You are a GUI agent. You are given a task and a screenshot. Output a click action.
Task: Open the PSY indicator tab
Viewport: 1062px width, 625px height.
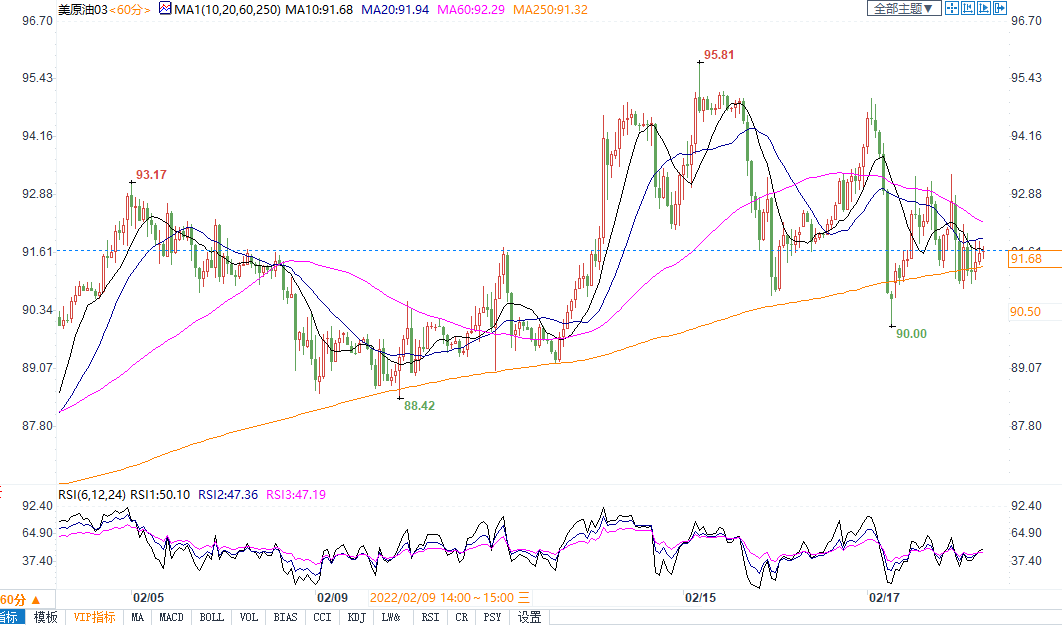click(x=492, y=617)
